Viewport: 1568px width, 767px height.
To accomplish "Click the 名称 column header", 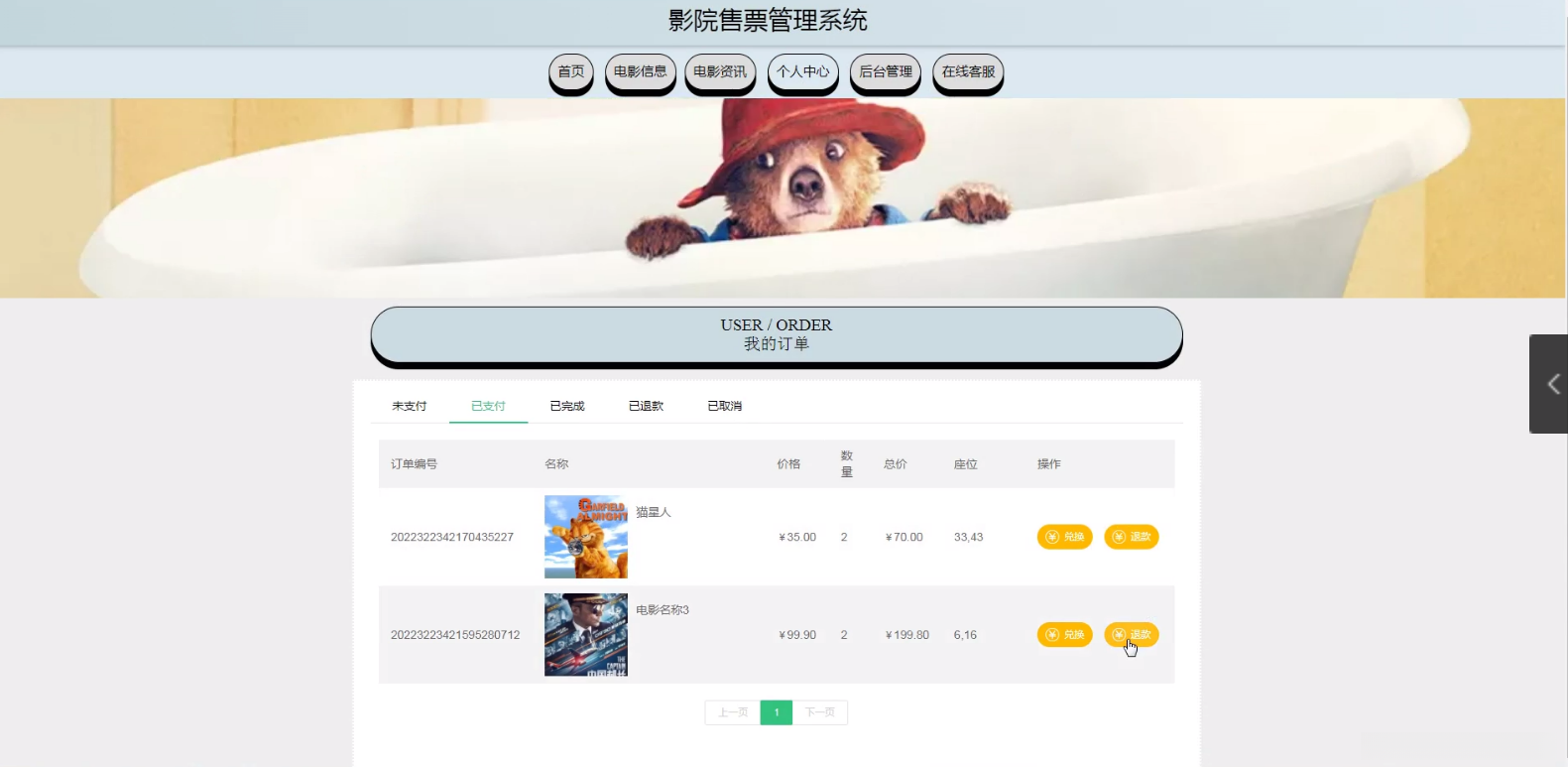I will coord(556,464).
